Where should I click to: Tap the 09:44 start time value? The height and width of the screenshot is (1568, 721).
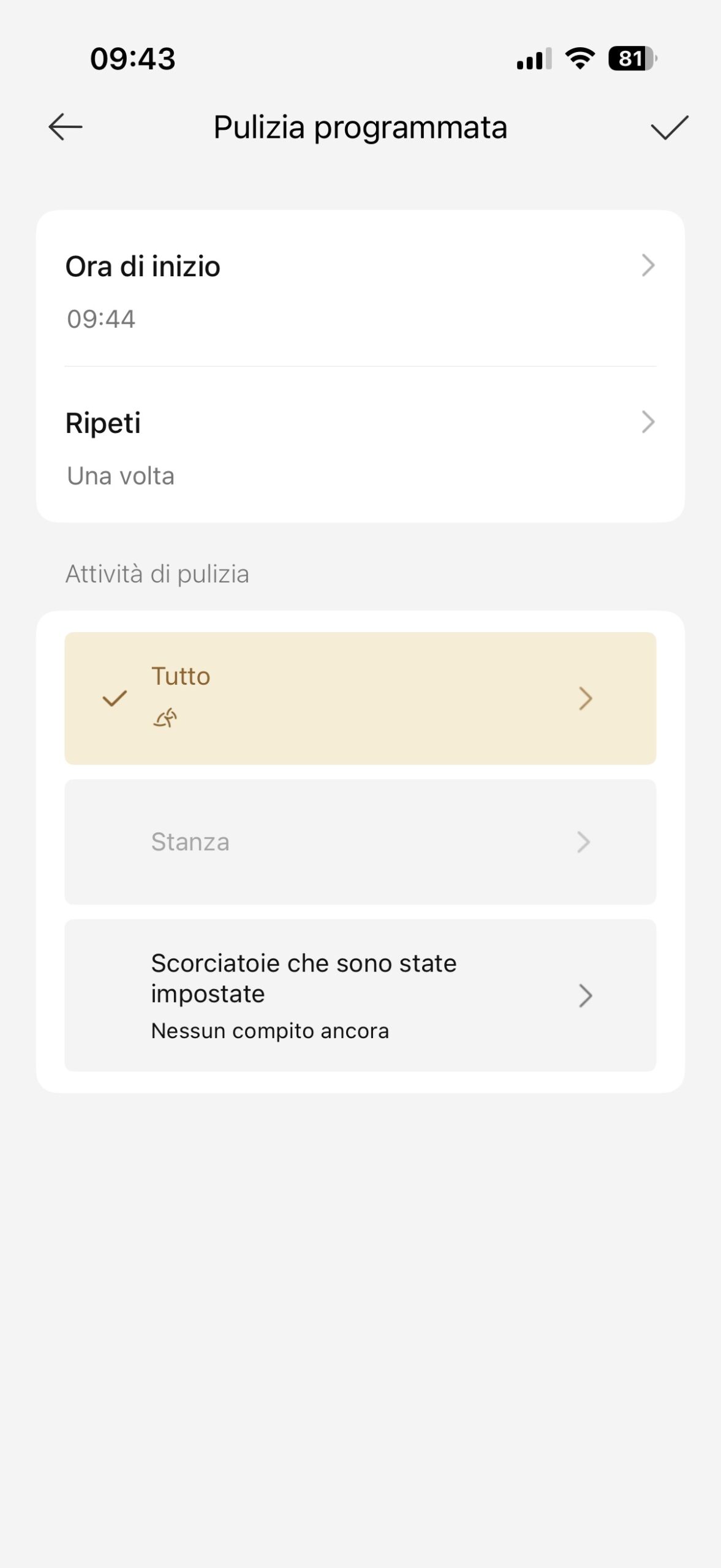coord(101,319)
